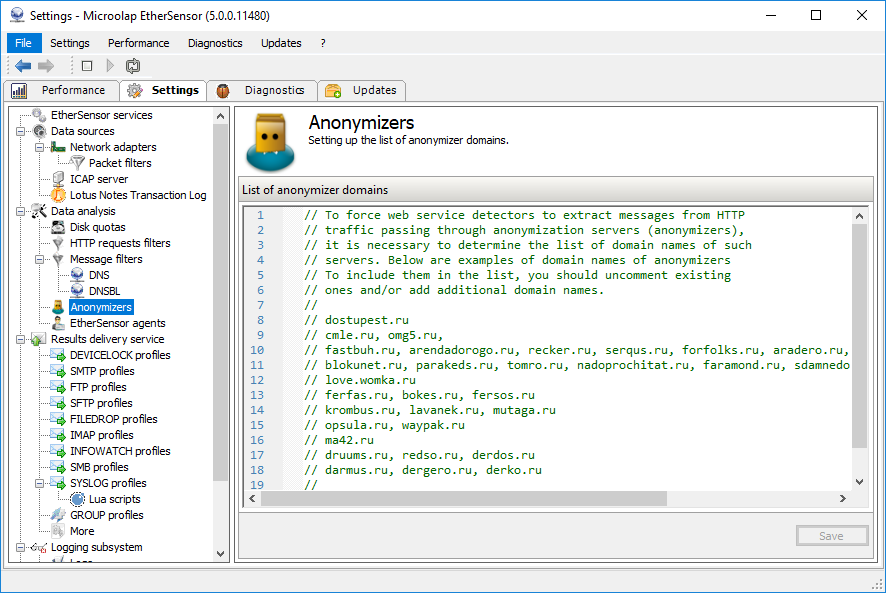Click the Packet filters funnel icon
Screen dimensions: 886x593
[x=77, y=163]
